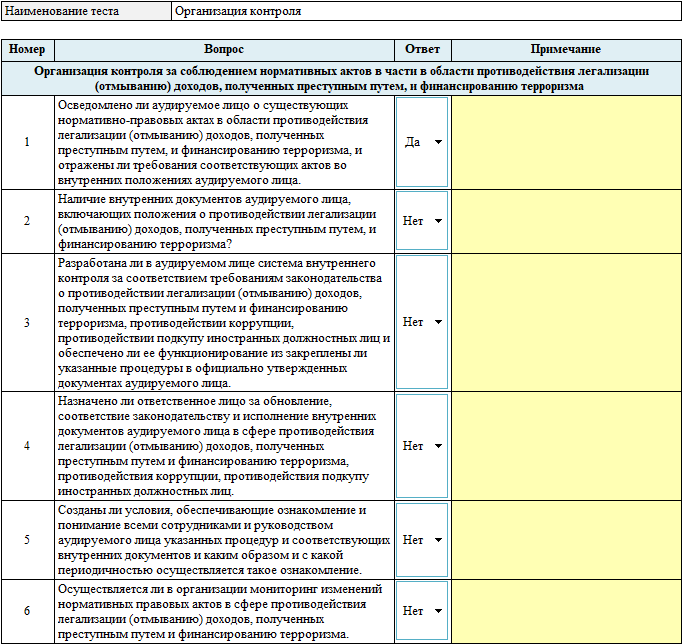Click the yellow note field for question 1
This screenshot has height=644, width=682.
(x=566, y=142)
